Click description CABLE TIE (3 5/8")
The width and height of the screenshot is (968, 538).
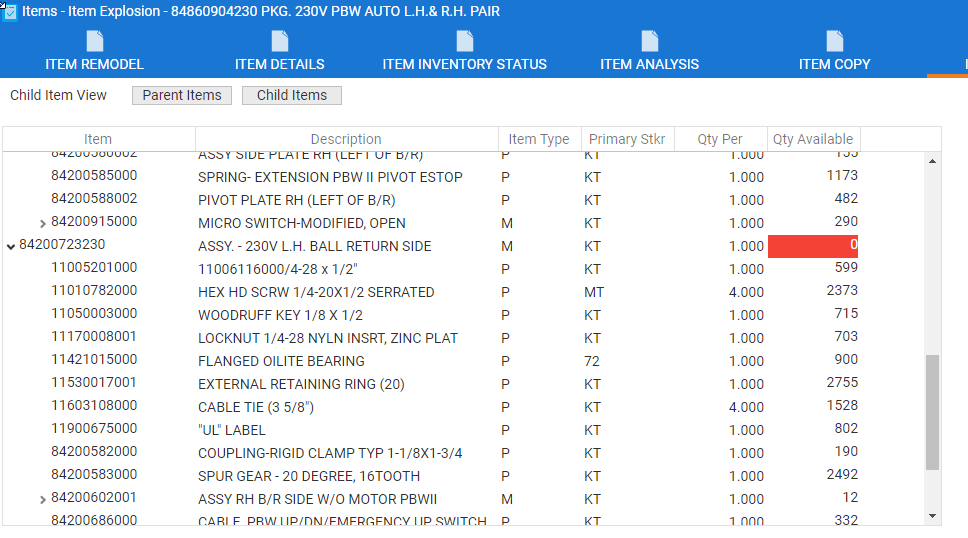click(256, 407)
